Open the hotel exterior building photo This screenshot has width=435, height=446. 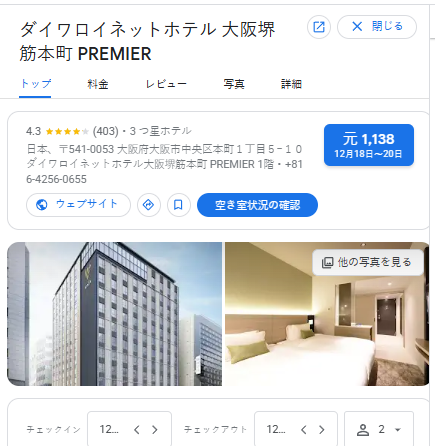click(x=114, y=314)
